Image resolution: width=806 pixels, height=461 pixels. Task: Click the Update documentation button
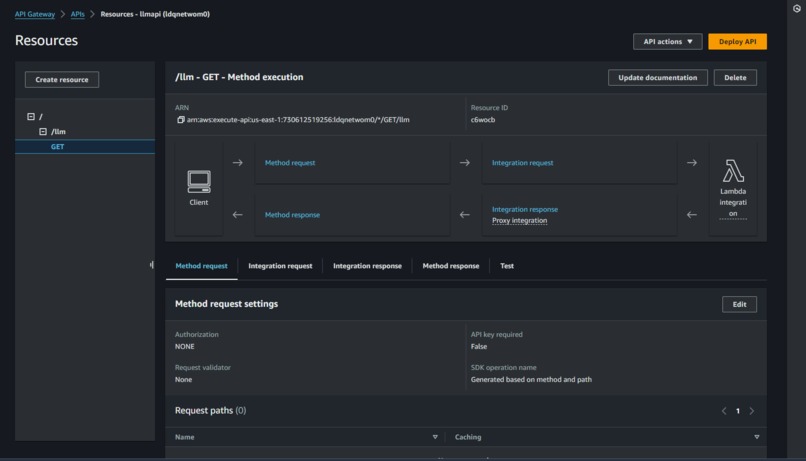(657, 78)
